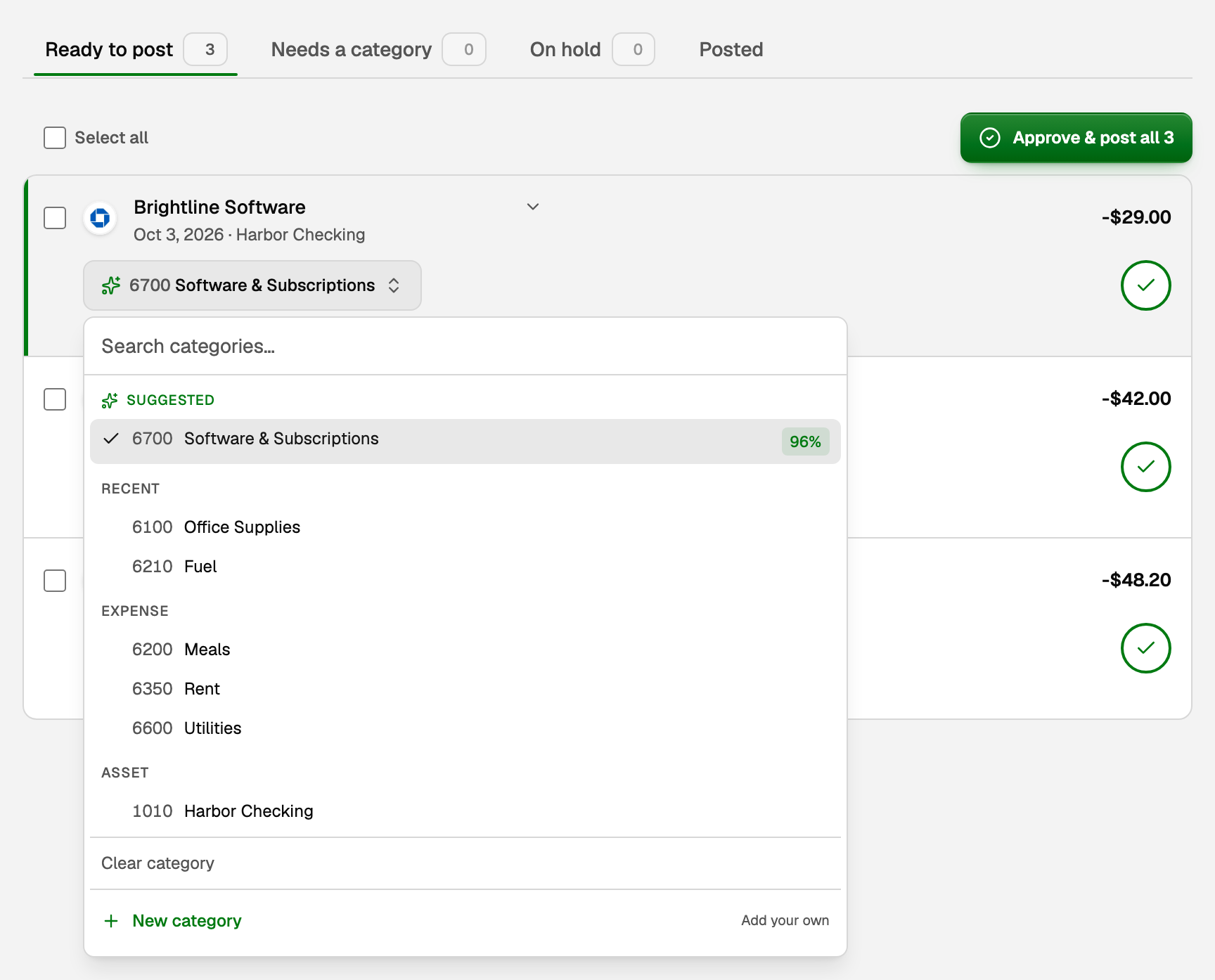
Task: Switch to the Ready to post tab
Action: coord(136,50)
